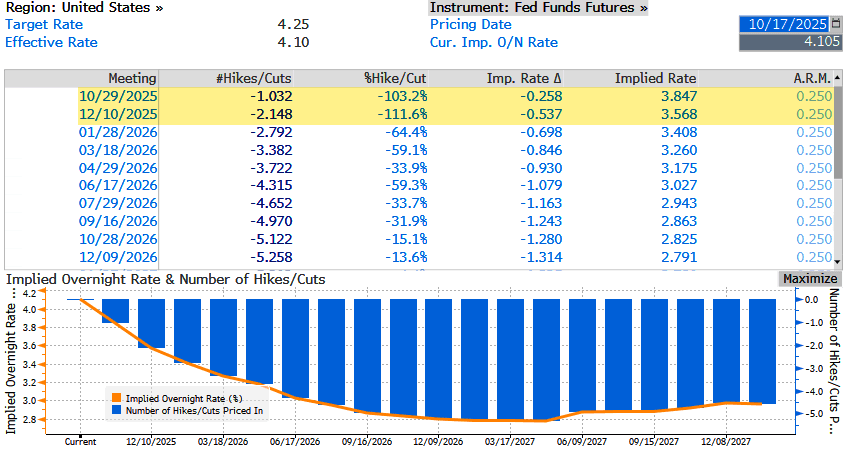This screenshot has height=456, width=844.
Task: Click the Pricing Date input field
Action: (784, 23)
